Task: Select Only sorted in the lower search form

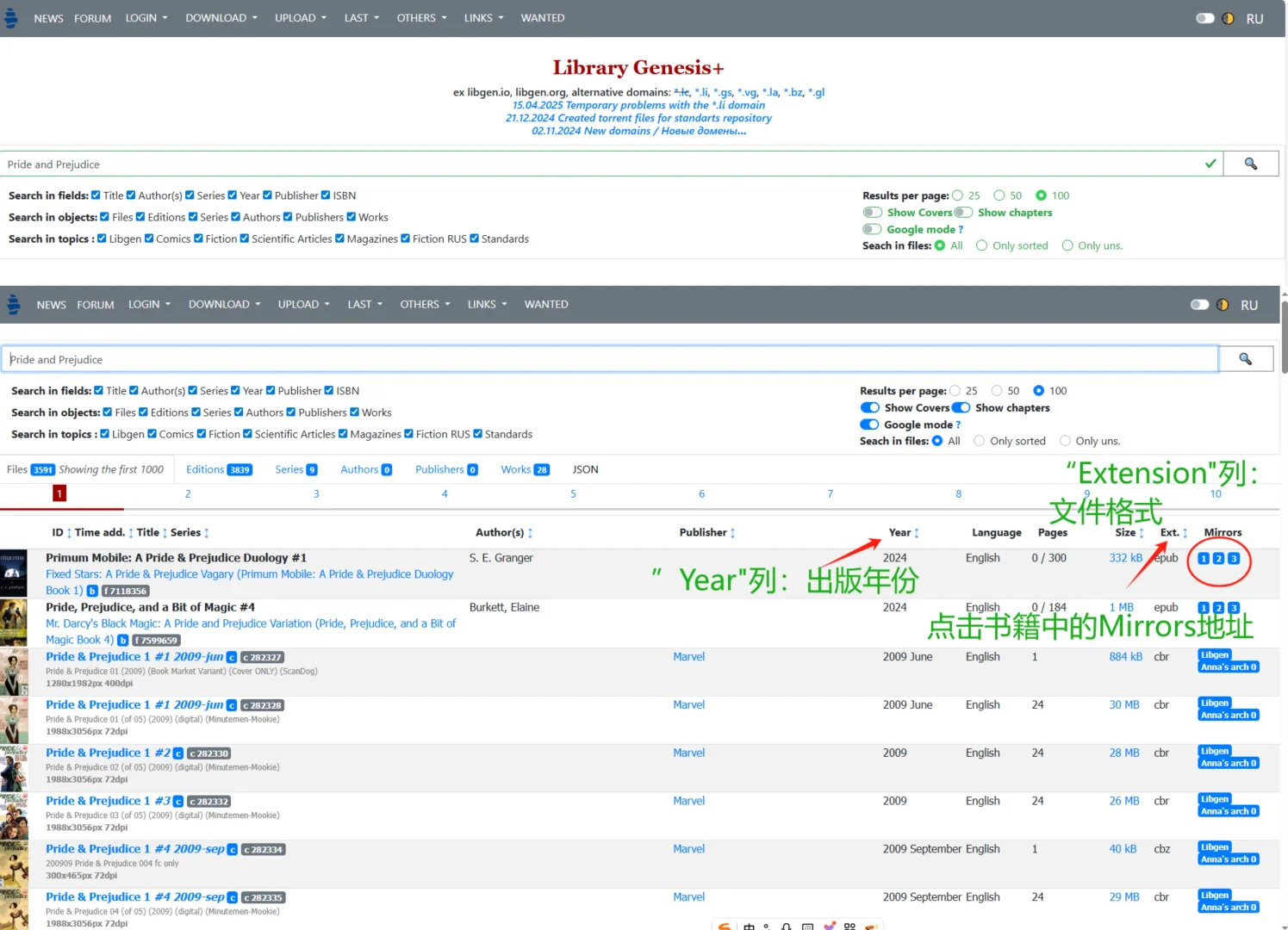Action: point(980,441)
